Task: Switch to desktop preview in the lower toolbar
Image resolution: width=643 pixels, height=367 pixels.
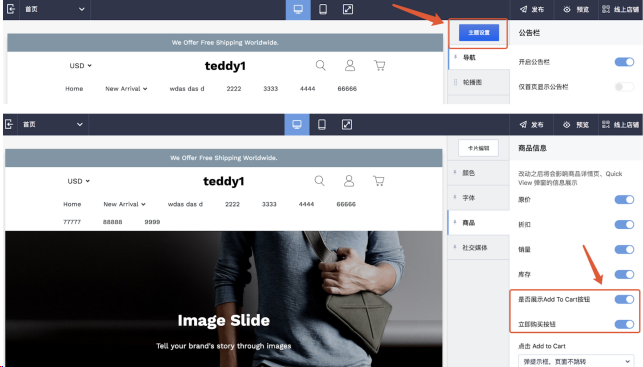Action: tap(297, 124)
